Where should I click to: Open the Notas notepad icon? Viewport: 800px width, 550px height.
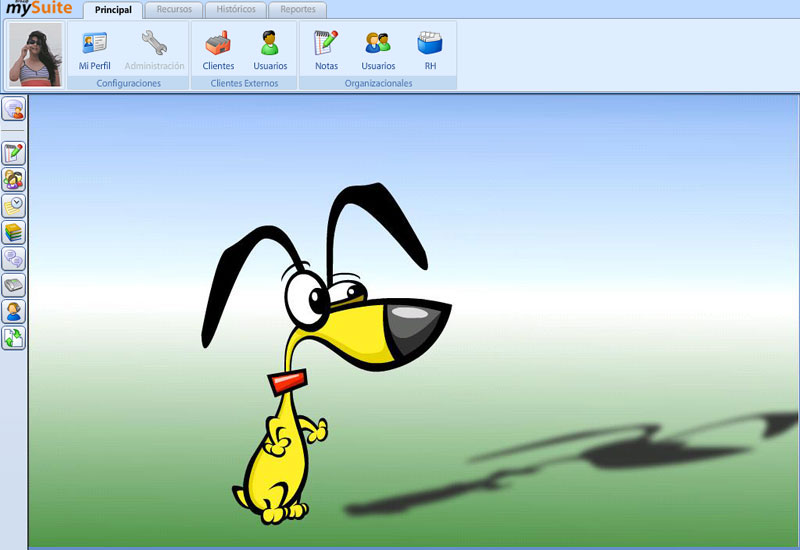click(x=326, y=50)
